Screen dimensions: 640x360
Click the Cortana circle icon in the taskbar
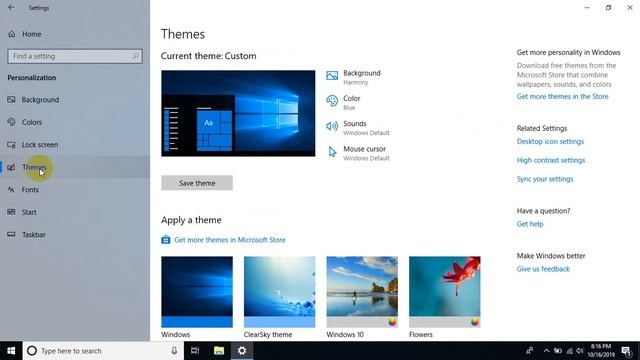pyautogui.click(x=31, y=351)
